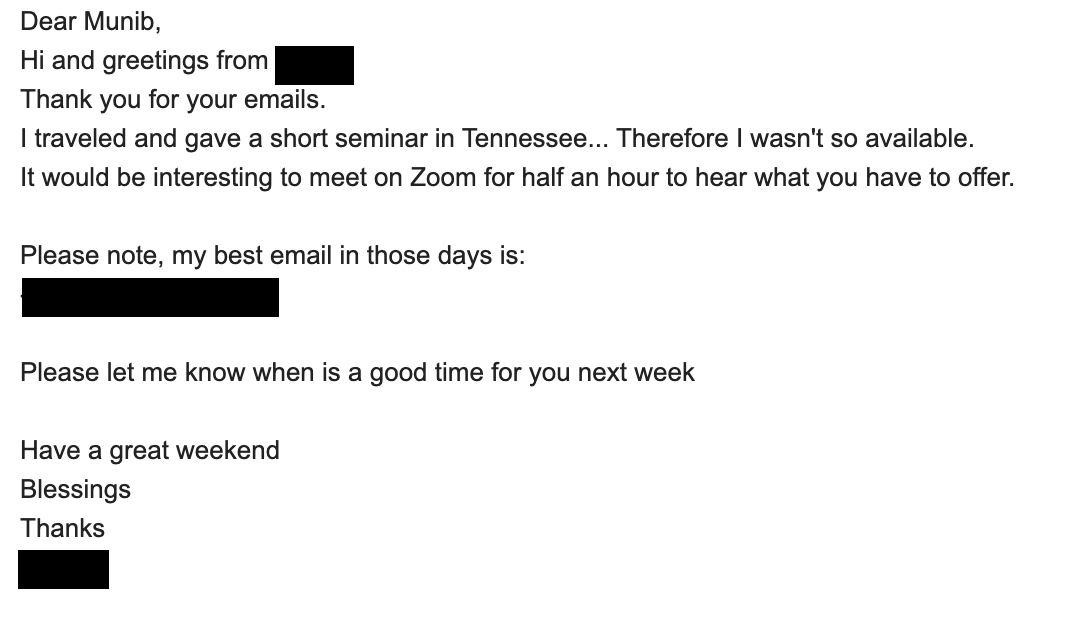
Task: Click the redacted email address block
Action: (150, 297)
